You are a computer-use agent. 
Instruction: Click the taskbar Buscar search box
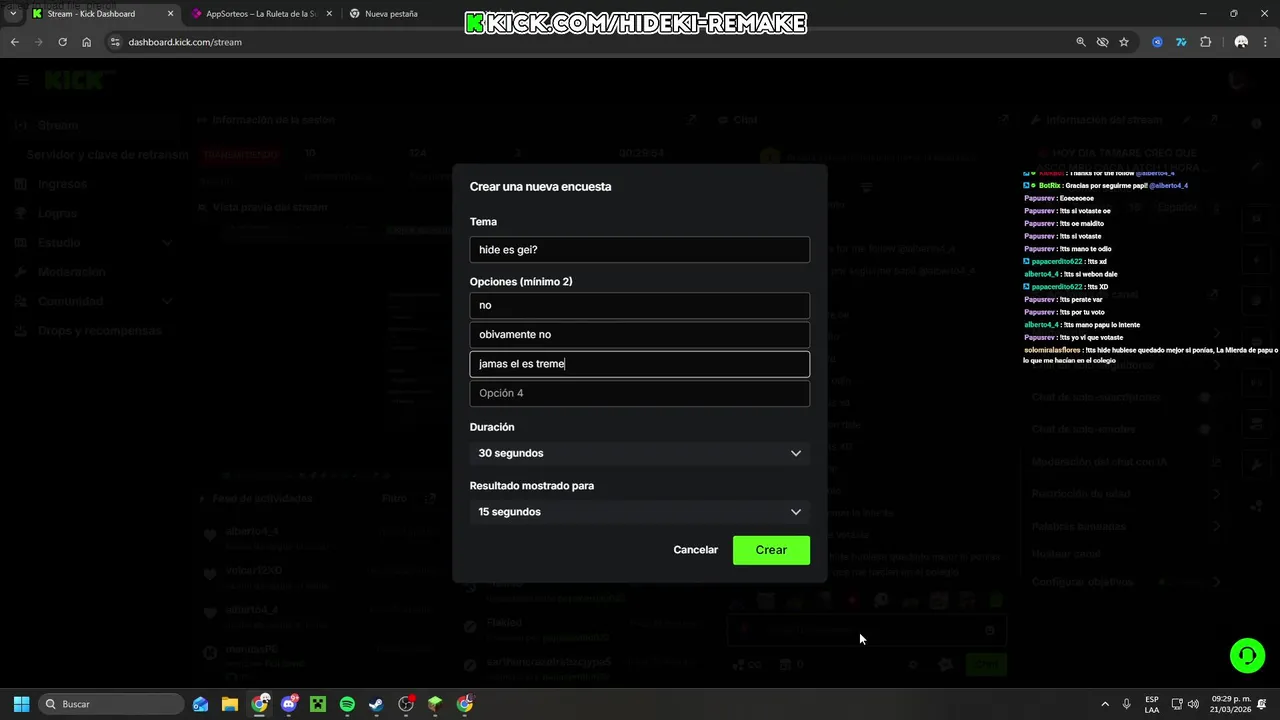pos(112,704)
